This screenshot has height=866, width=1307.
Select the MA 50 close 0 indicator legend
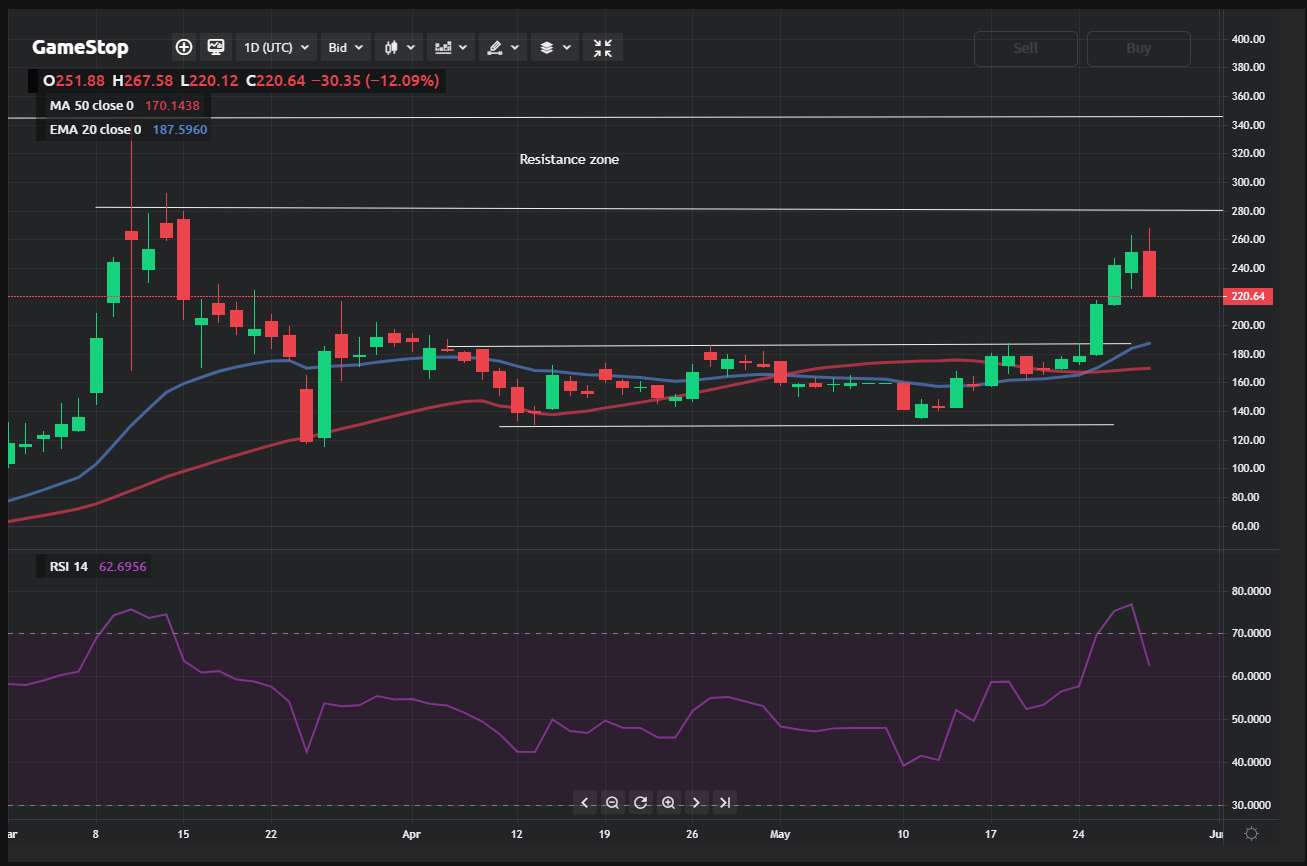point(91,105)
